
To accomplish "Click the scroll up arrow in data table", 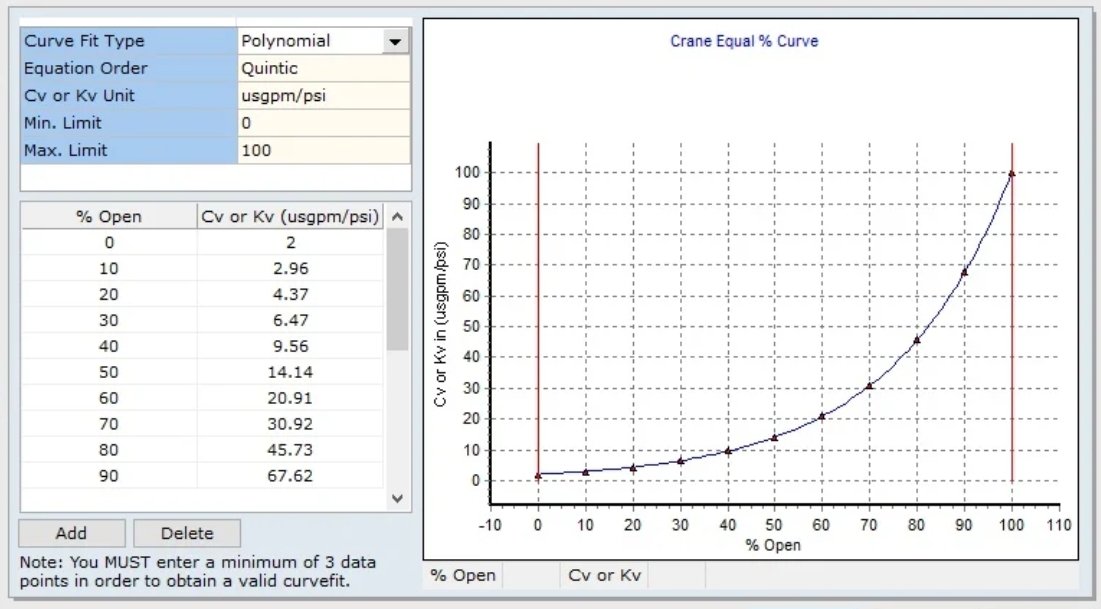I will point(397,217).
